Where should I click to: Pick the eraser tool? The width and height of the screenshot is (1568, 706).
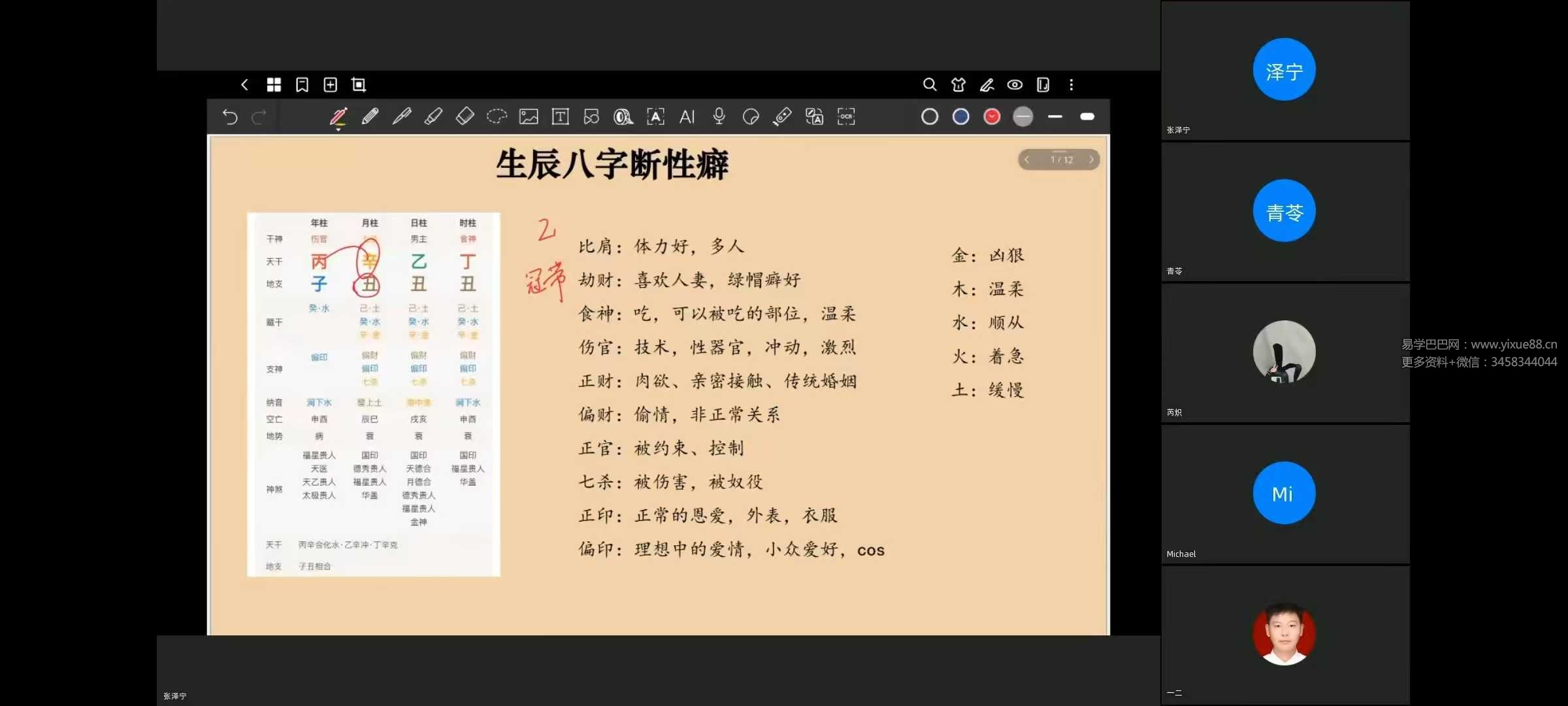(x=465, y=116)
